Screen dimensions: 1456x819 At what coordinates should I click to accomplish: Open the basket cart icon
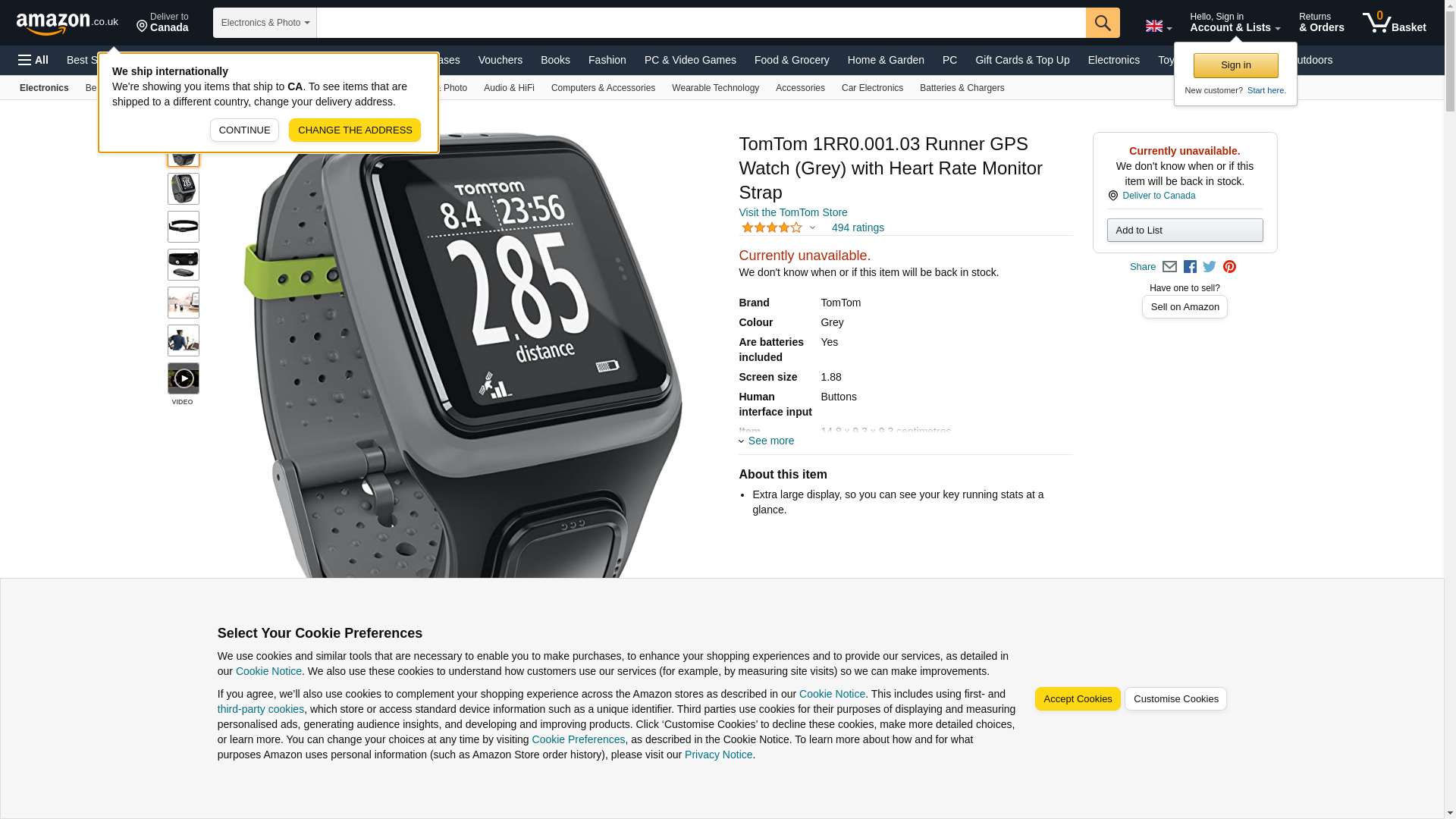(x=1394, y=23)
